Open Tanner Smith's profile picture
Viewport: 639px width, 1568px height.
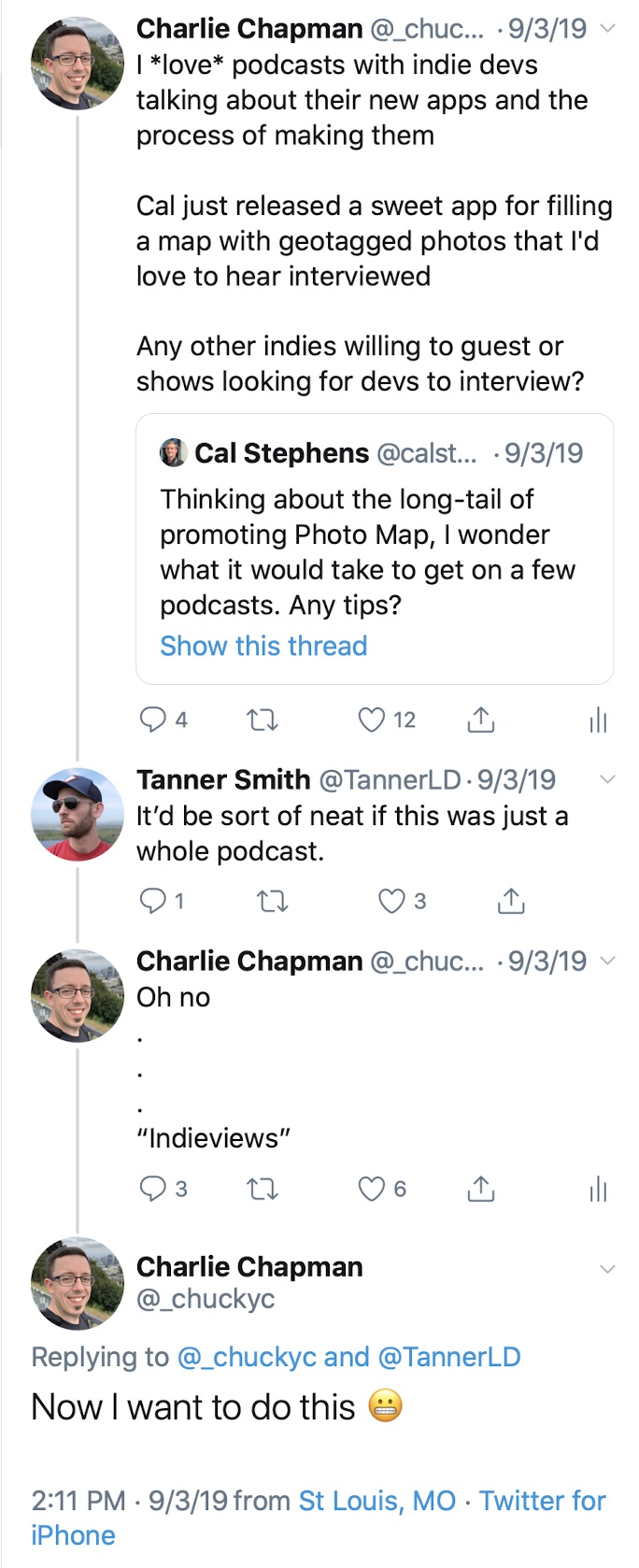click(78, 814)
